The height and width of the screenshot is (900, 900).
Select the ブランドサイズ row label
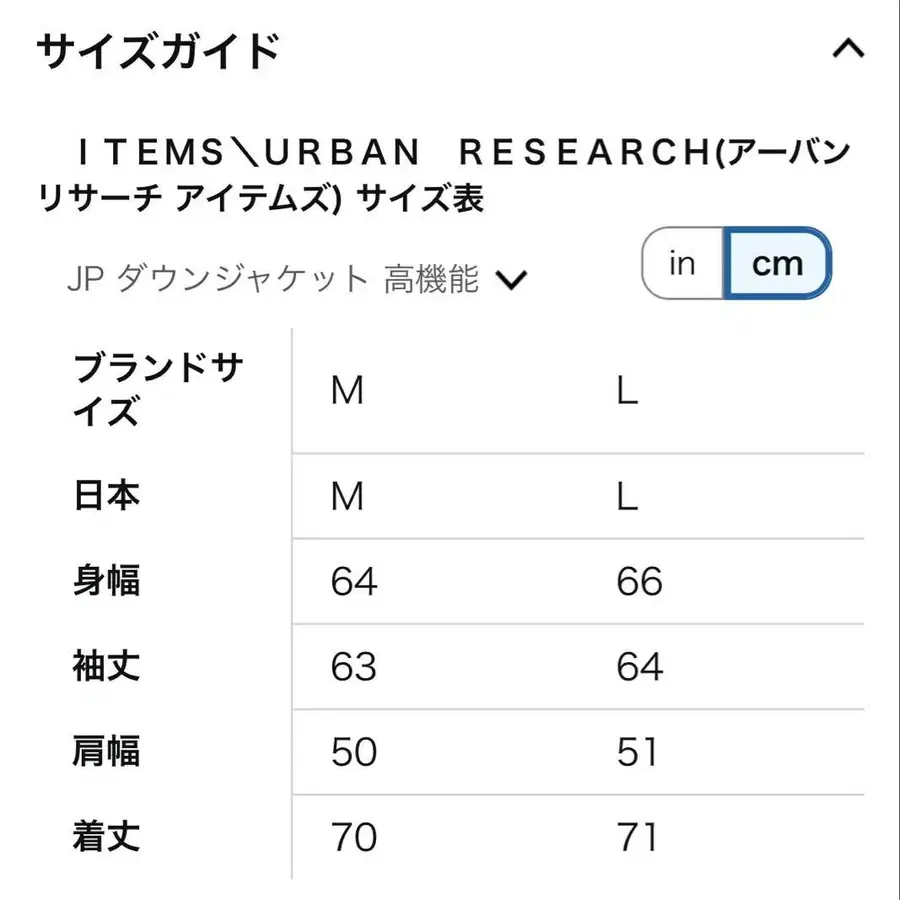[x=155, y=390]
